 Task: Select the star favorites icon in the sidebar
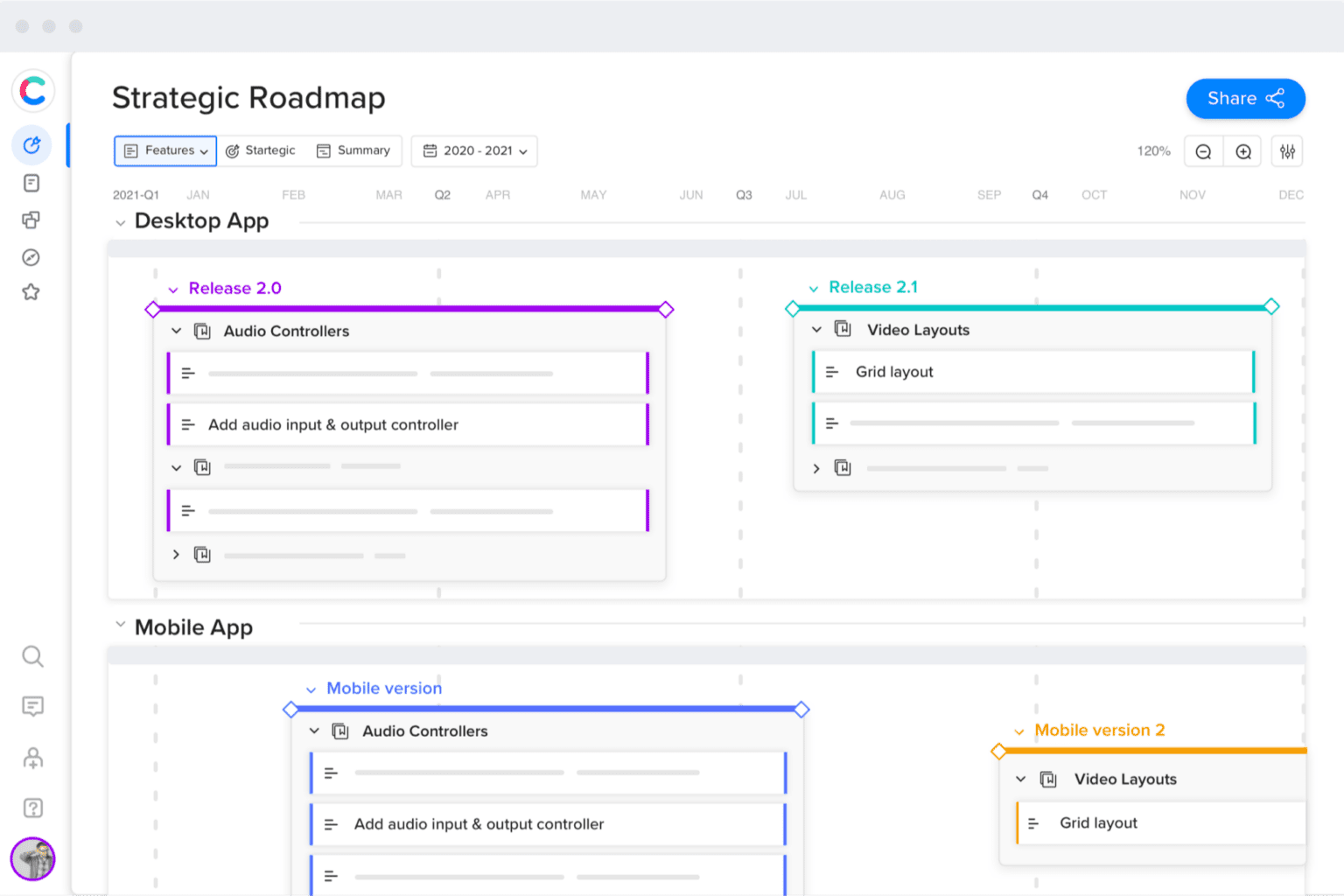pos(31,291)
